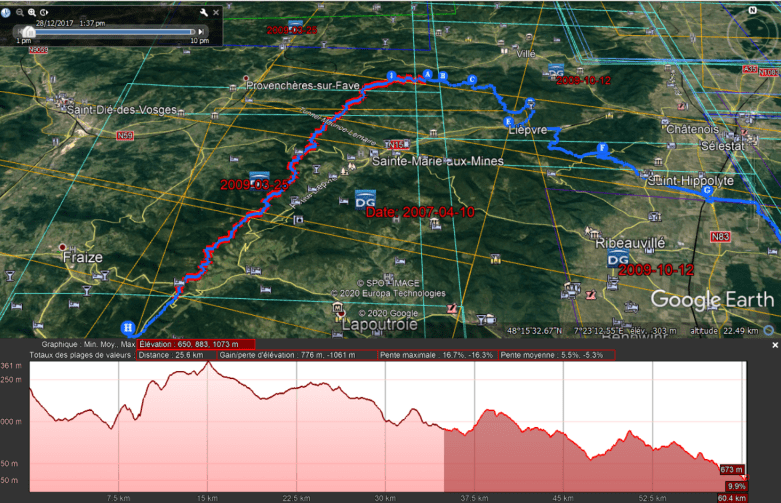
Task: Close the elevation profile panel
Action: (774, 344)
